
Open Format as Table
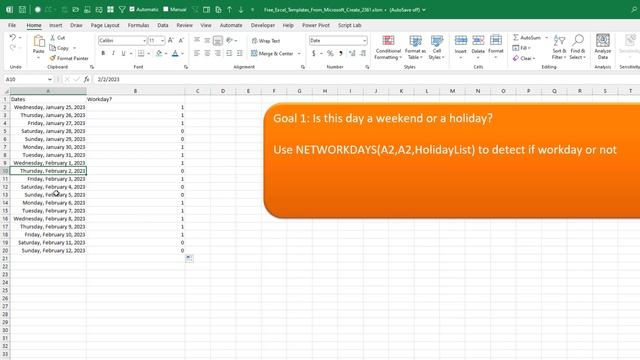[x=415, y=48]
